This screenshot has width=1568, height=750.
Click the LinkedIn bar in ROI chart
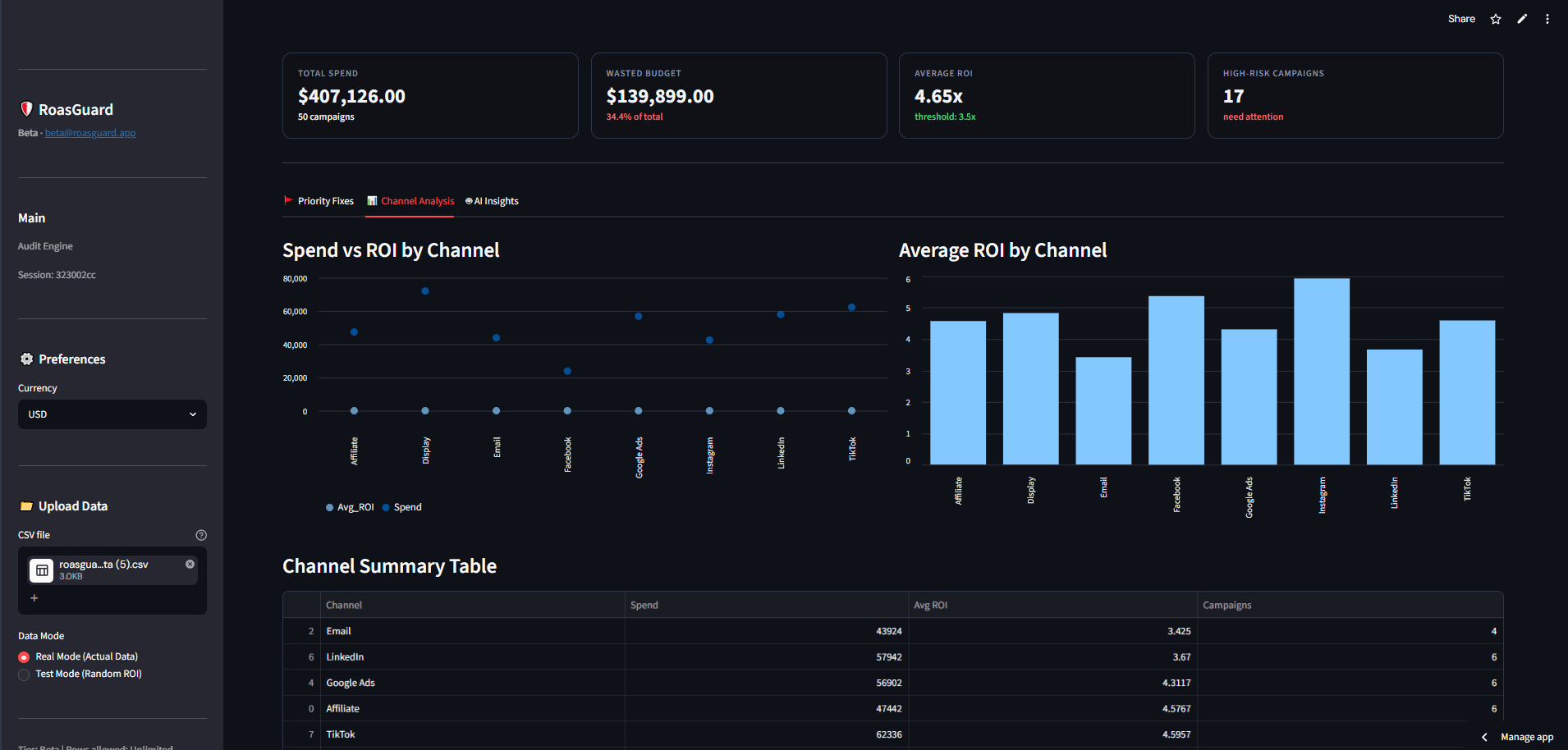tap(1395, 407)
